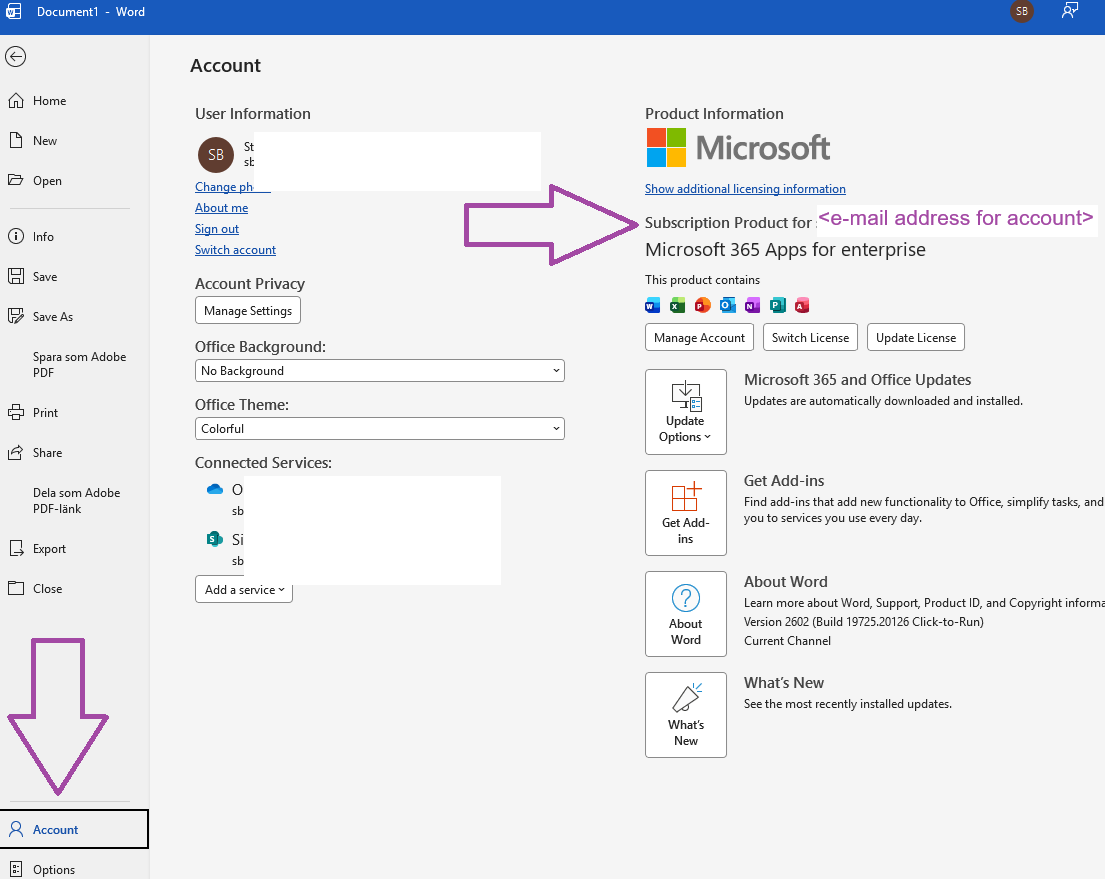1105x879 pixels.
Task: Click the Outlook product icon
Action: click(728, 305)
